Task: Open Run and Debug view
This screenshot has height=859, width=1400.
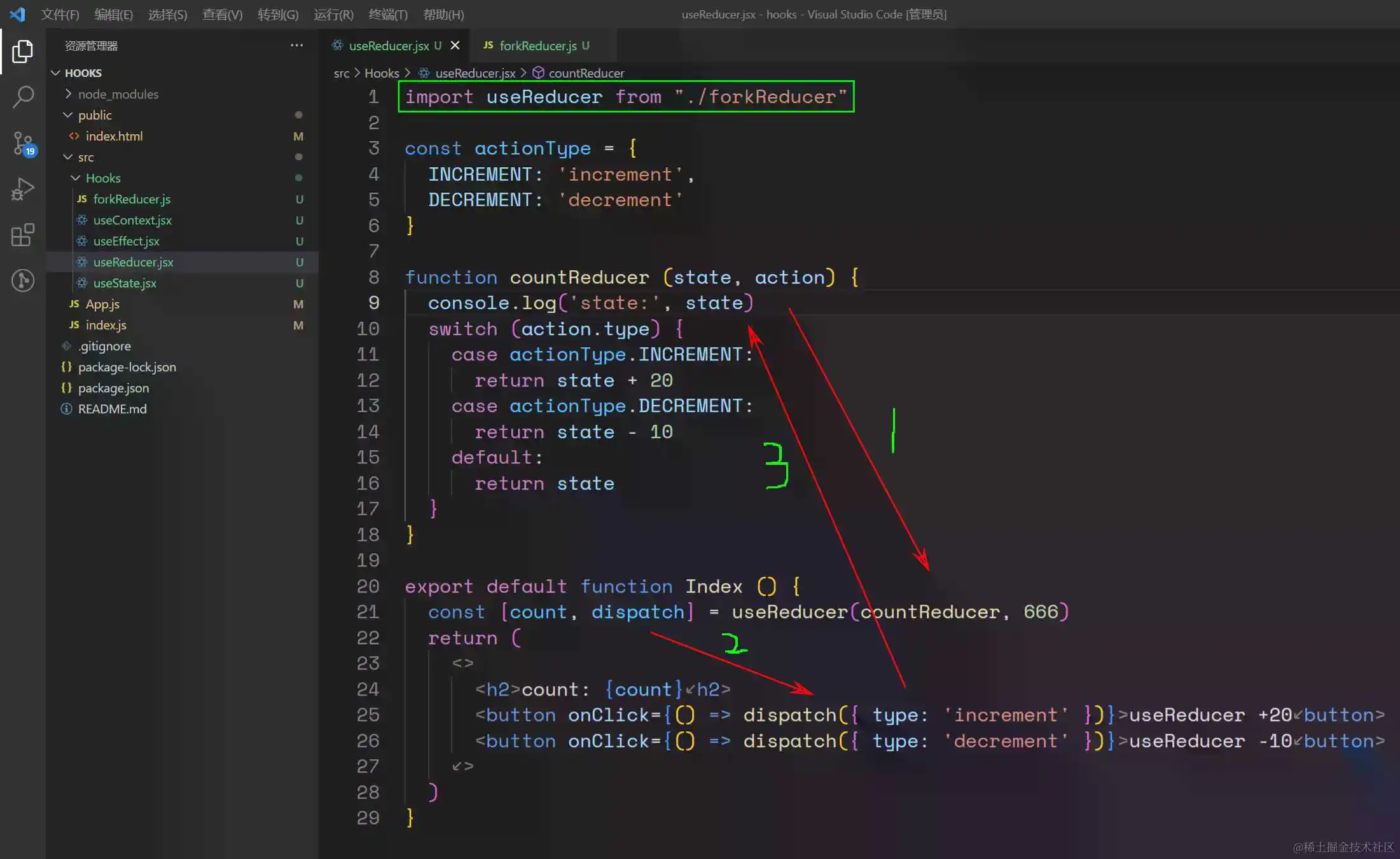Action: [x=23, y=189]
